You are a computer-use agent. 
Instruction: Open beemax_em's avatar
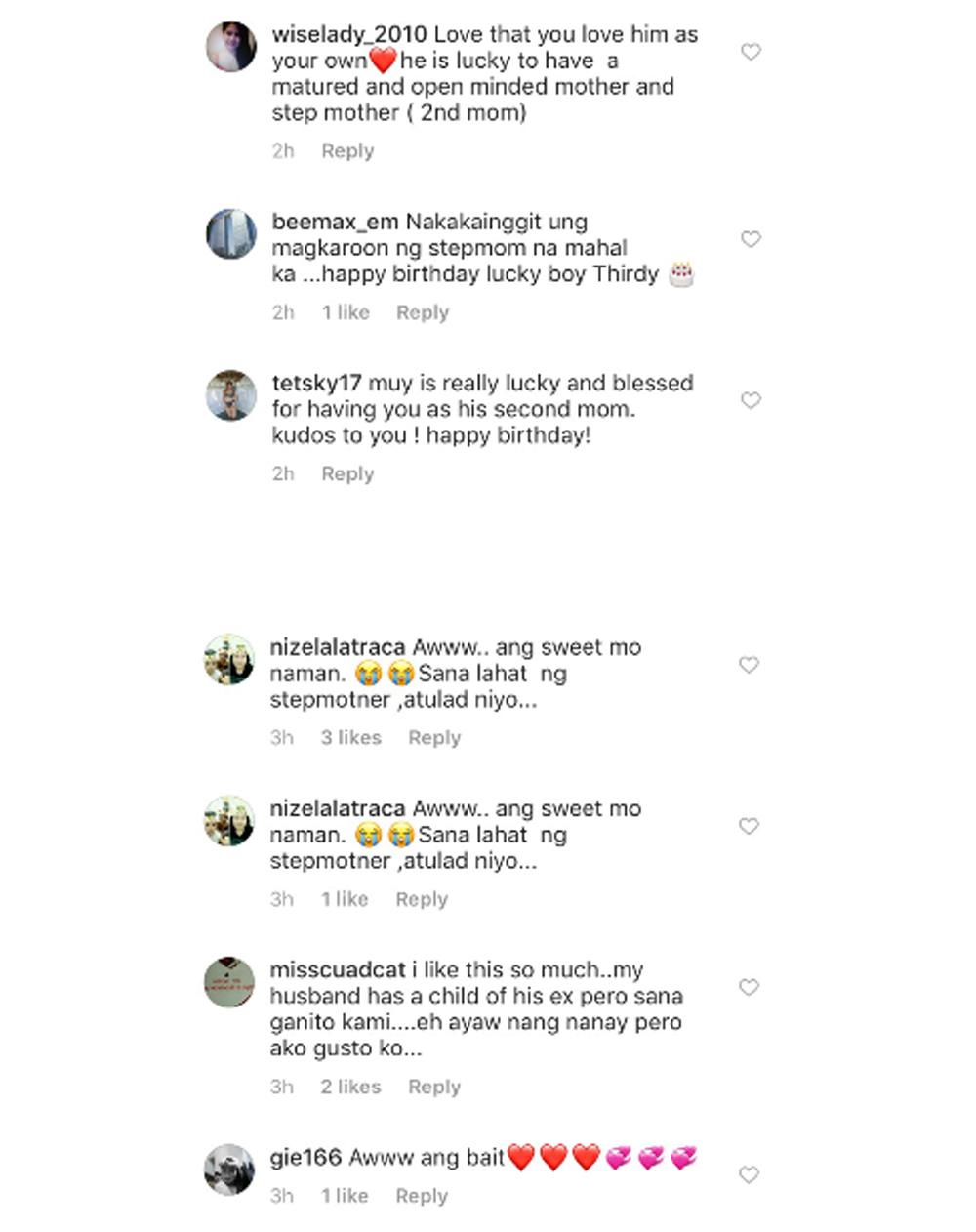(231, 233)
